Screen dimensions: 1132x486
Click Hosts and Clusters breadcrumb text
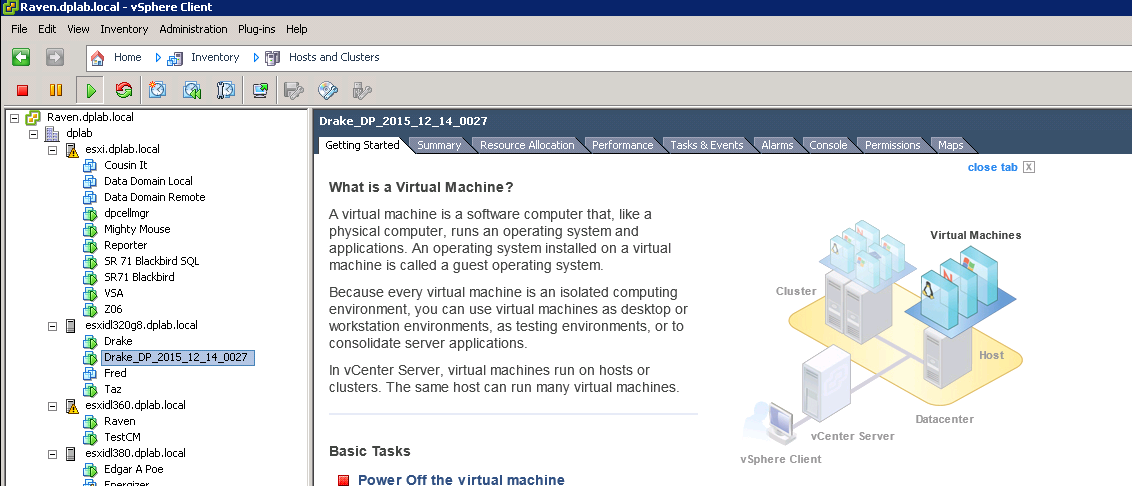click(334, 57)
